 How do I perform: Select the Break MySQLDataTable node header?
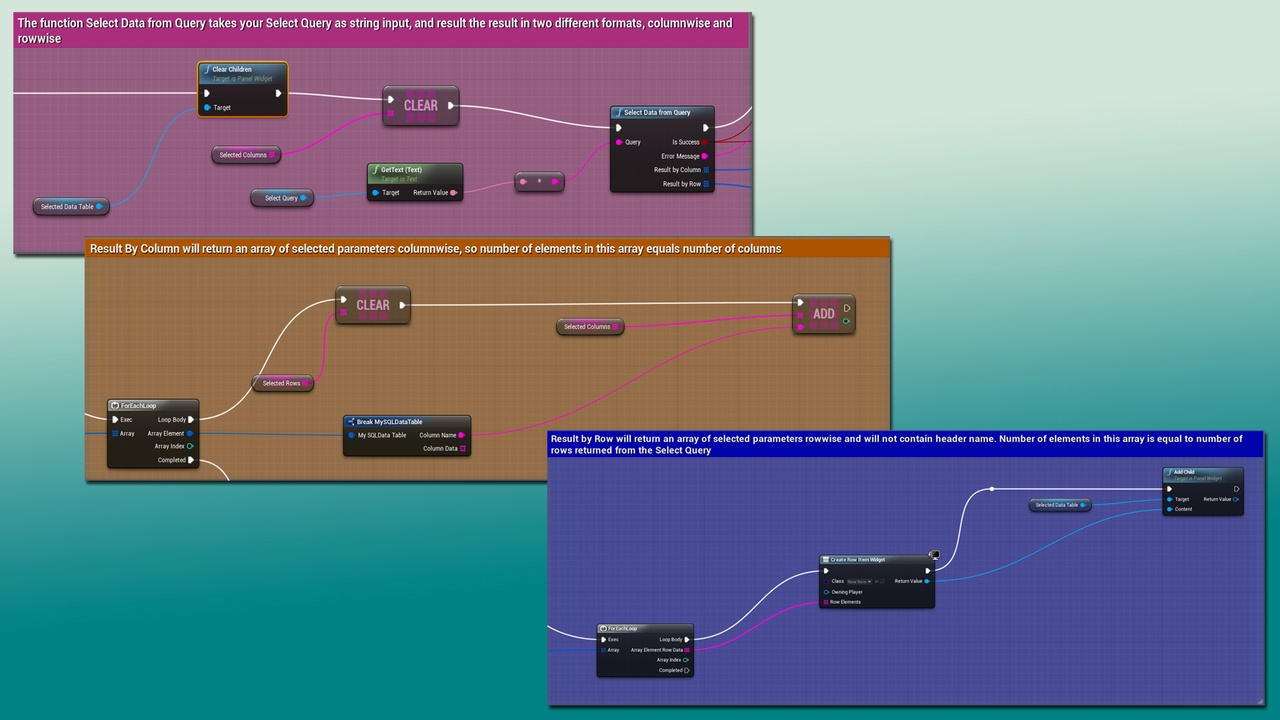point(407,422)
